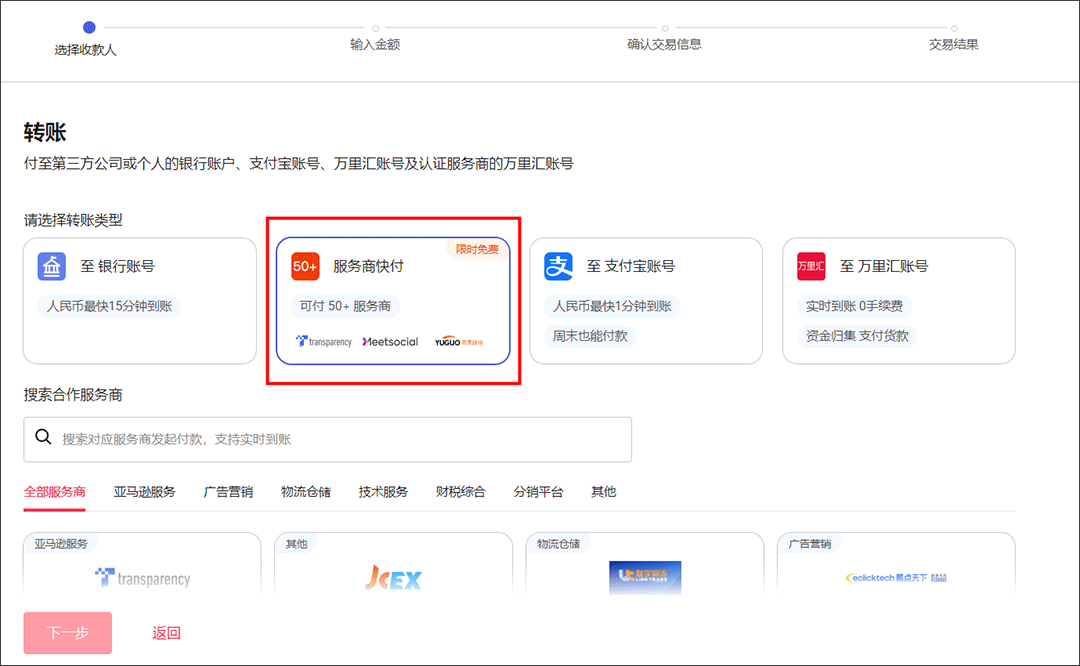Click the 下一步 button
The width and height of the screenshot is (1080, 666).
[68, 633]
